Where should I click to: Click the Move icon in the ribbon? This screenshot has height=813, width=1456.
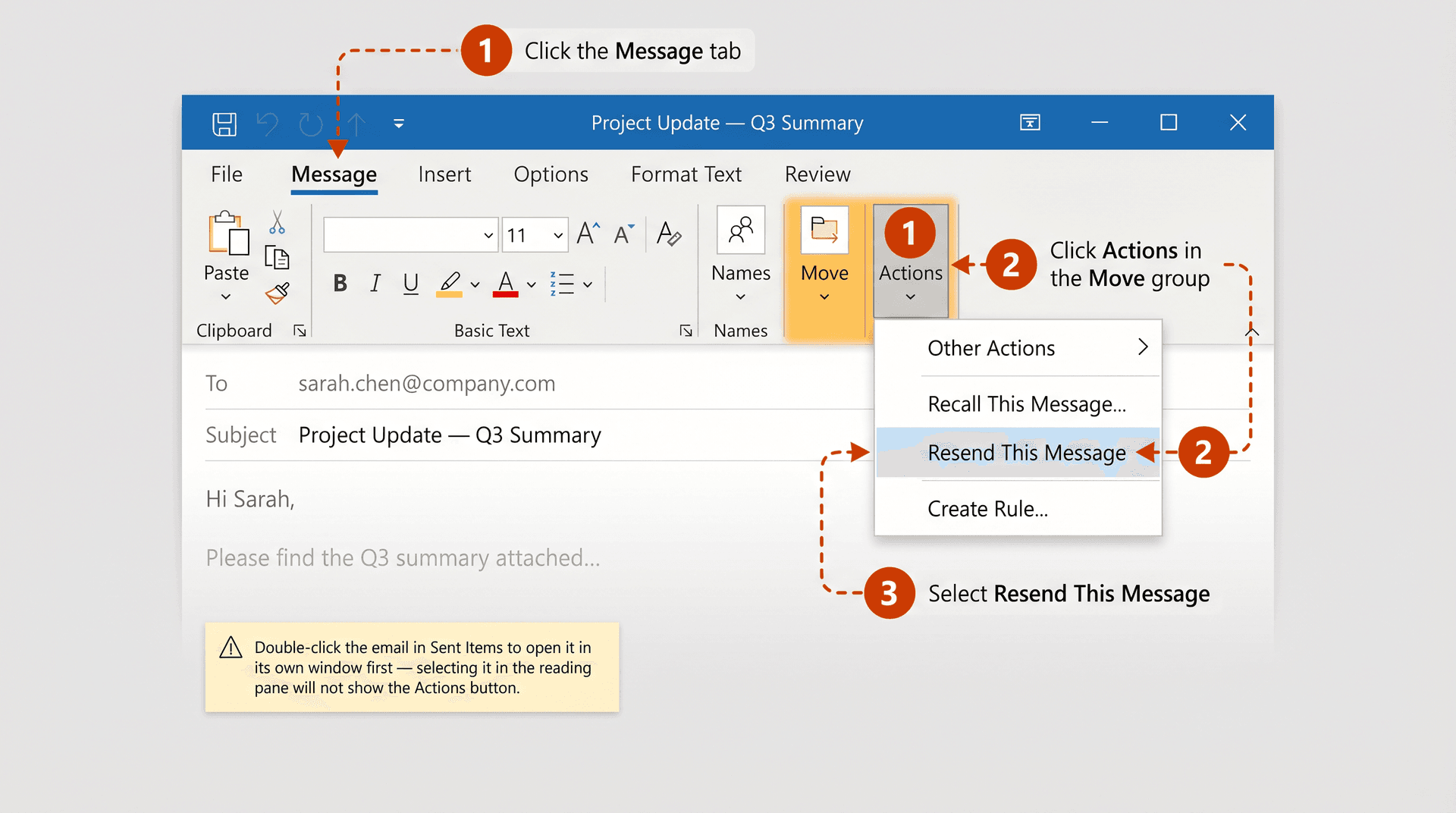point(824,231)
